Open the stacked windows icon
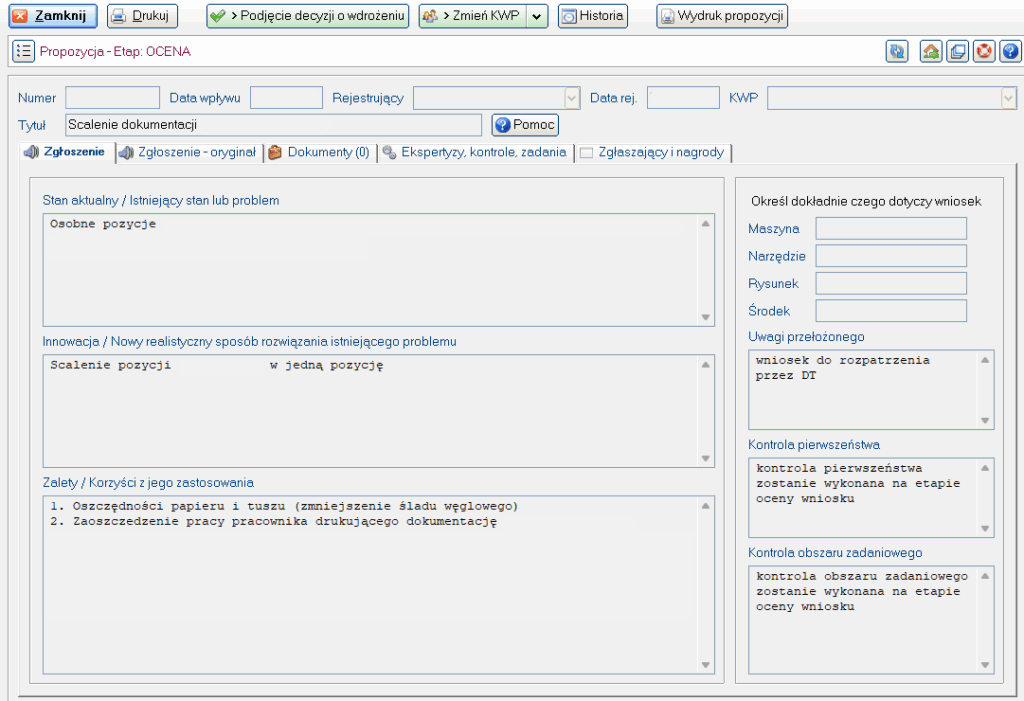The height and width of the screenshot is (701, 1024). pos(957,51)
